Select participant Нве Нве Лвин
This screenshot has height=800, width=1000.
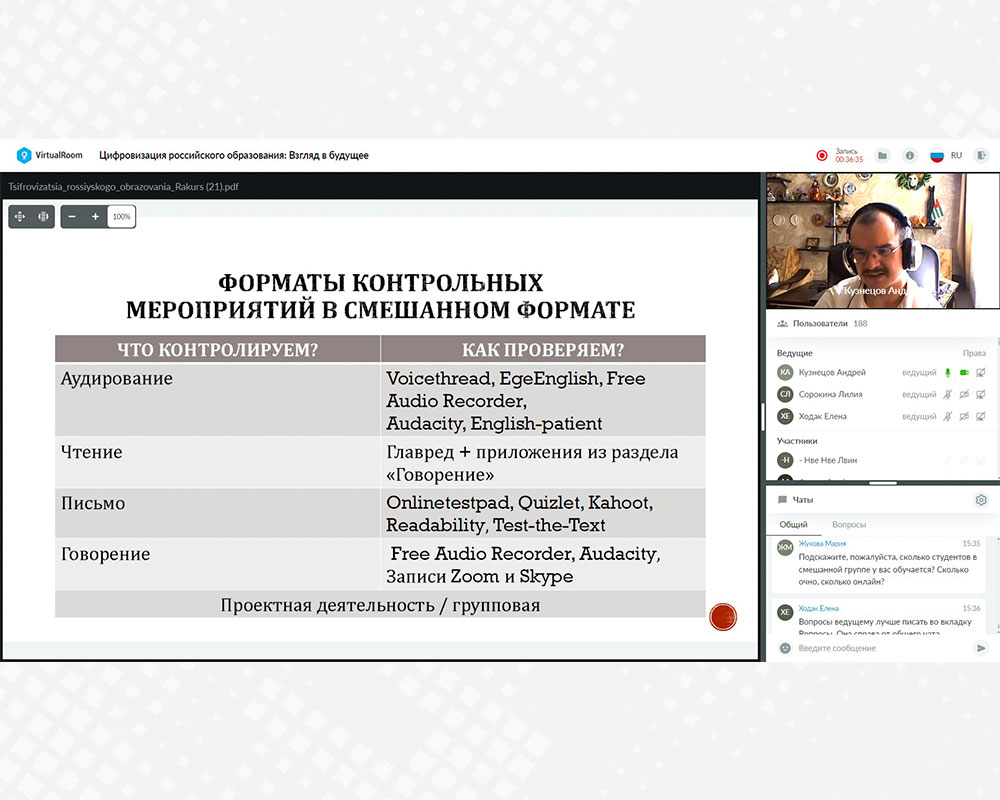point(883,460)
